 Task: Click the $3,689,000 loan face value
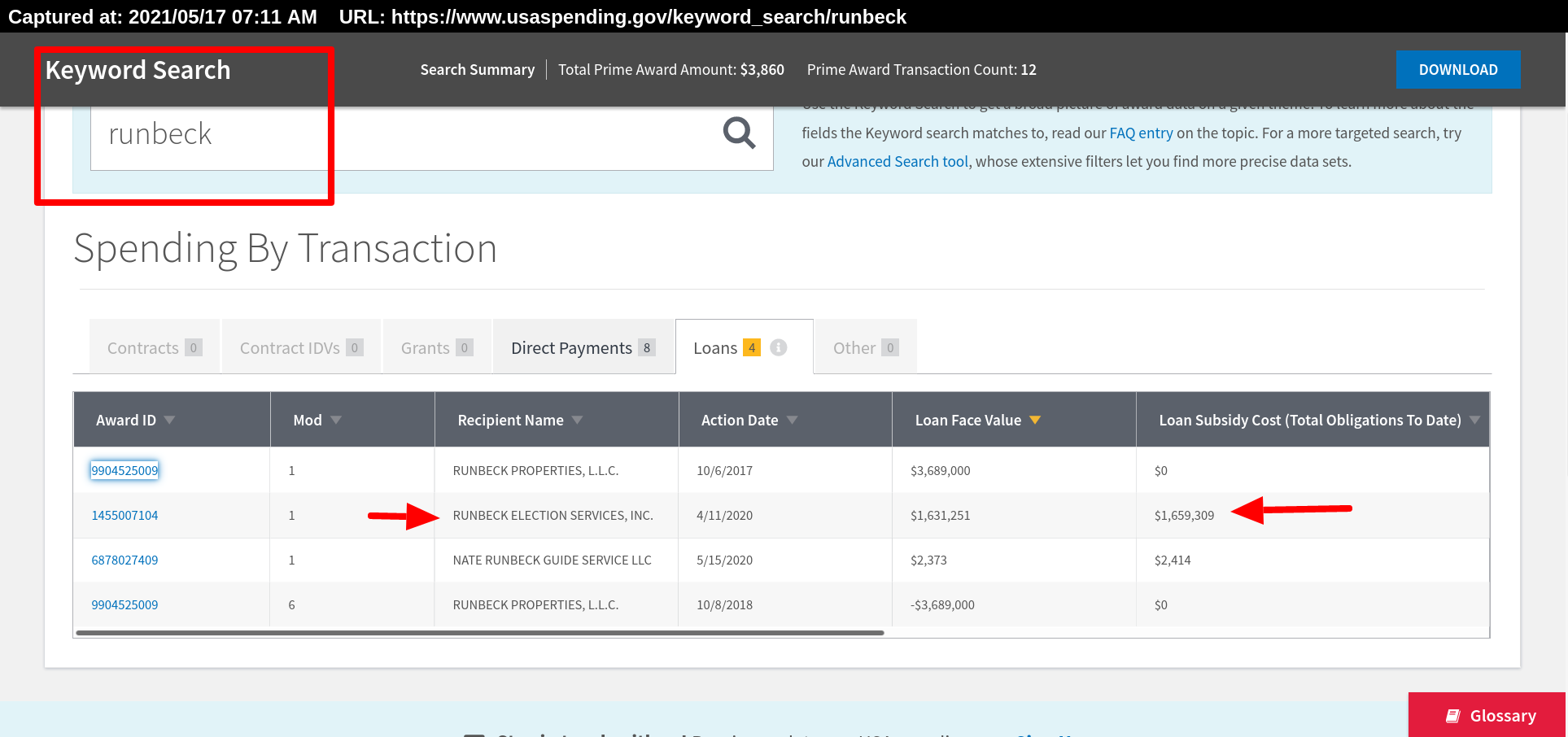pos(941,470)
